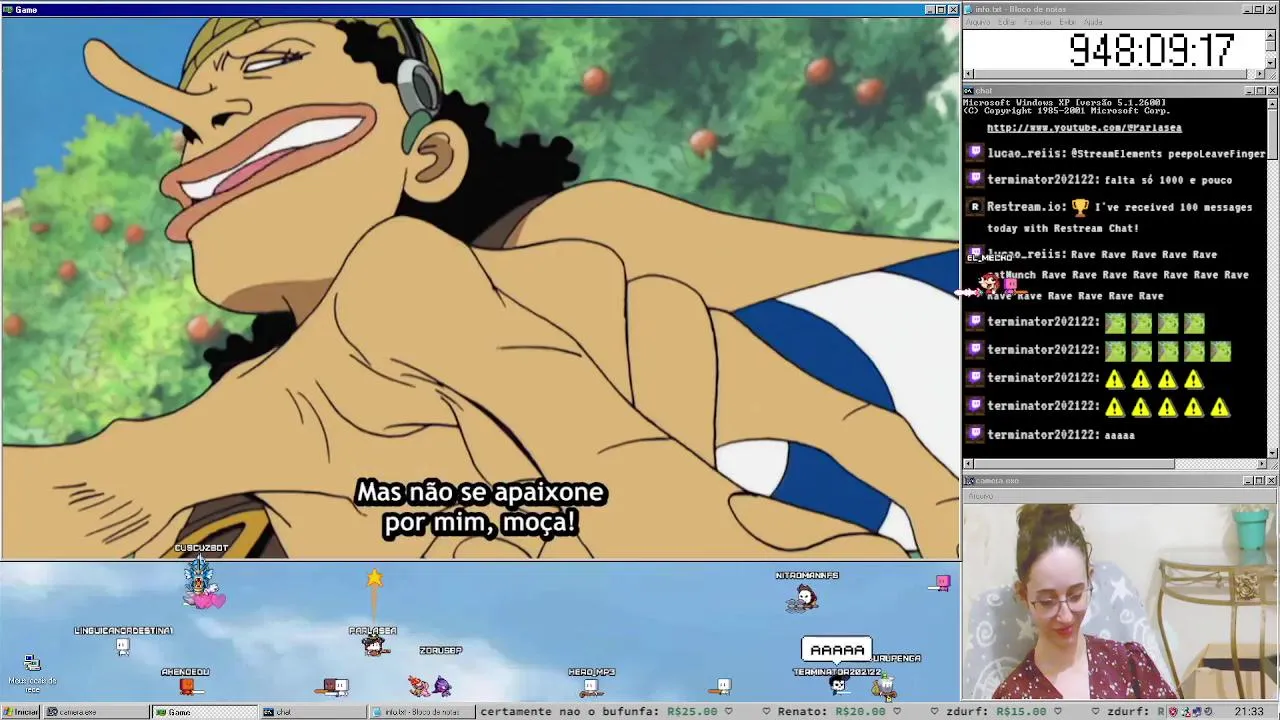
Task: Click Notepad vertical scroll up arrow
Action: 1271,34
